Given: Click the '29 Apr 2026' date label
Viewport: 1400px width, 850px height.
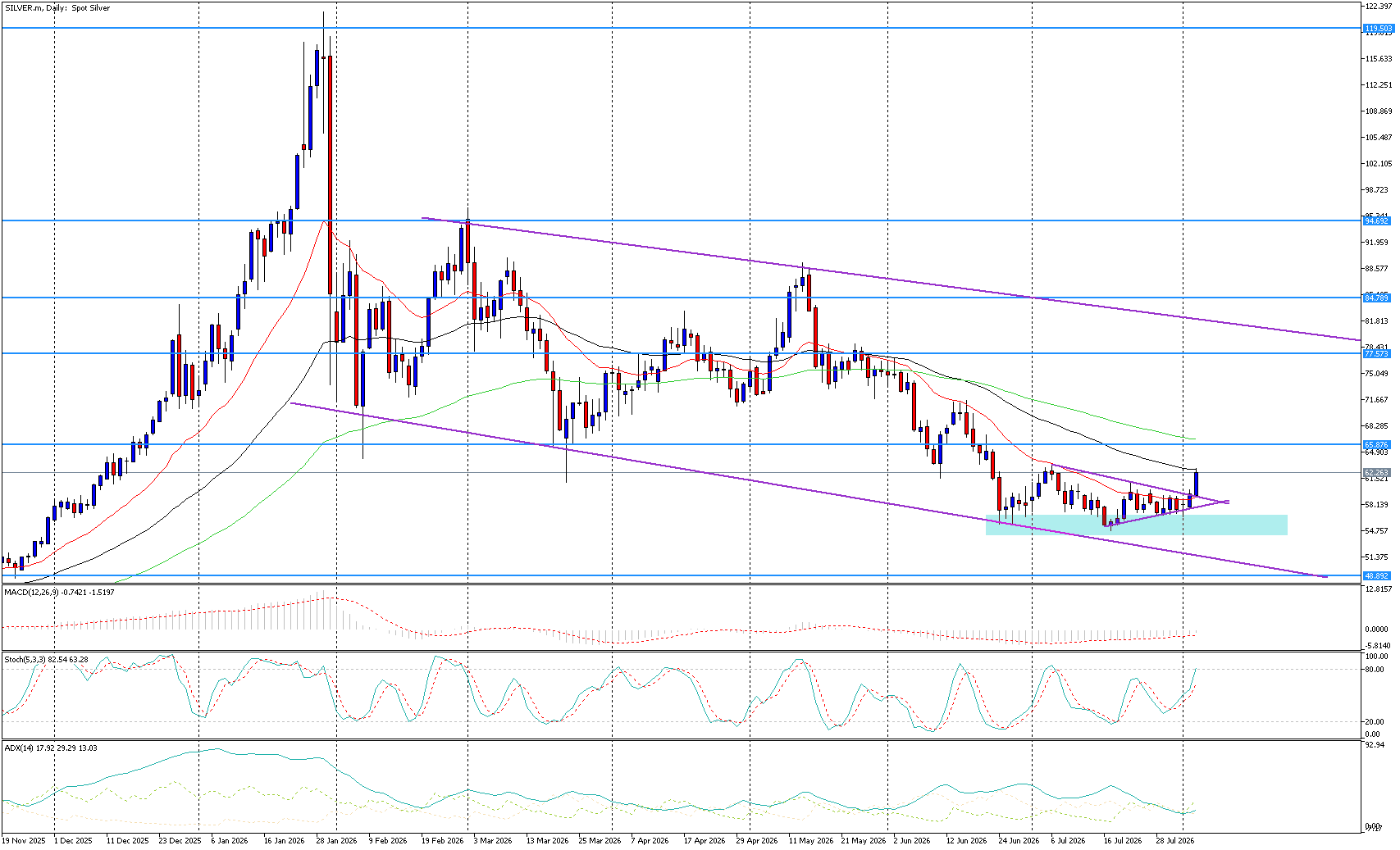Looking at the screenshot, I should [x=757, y=840].
